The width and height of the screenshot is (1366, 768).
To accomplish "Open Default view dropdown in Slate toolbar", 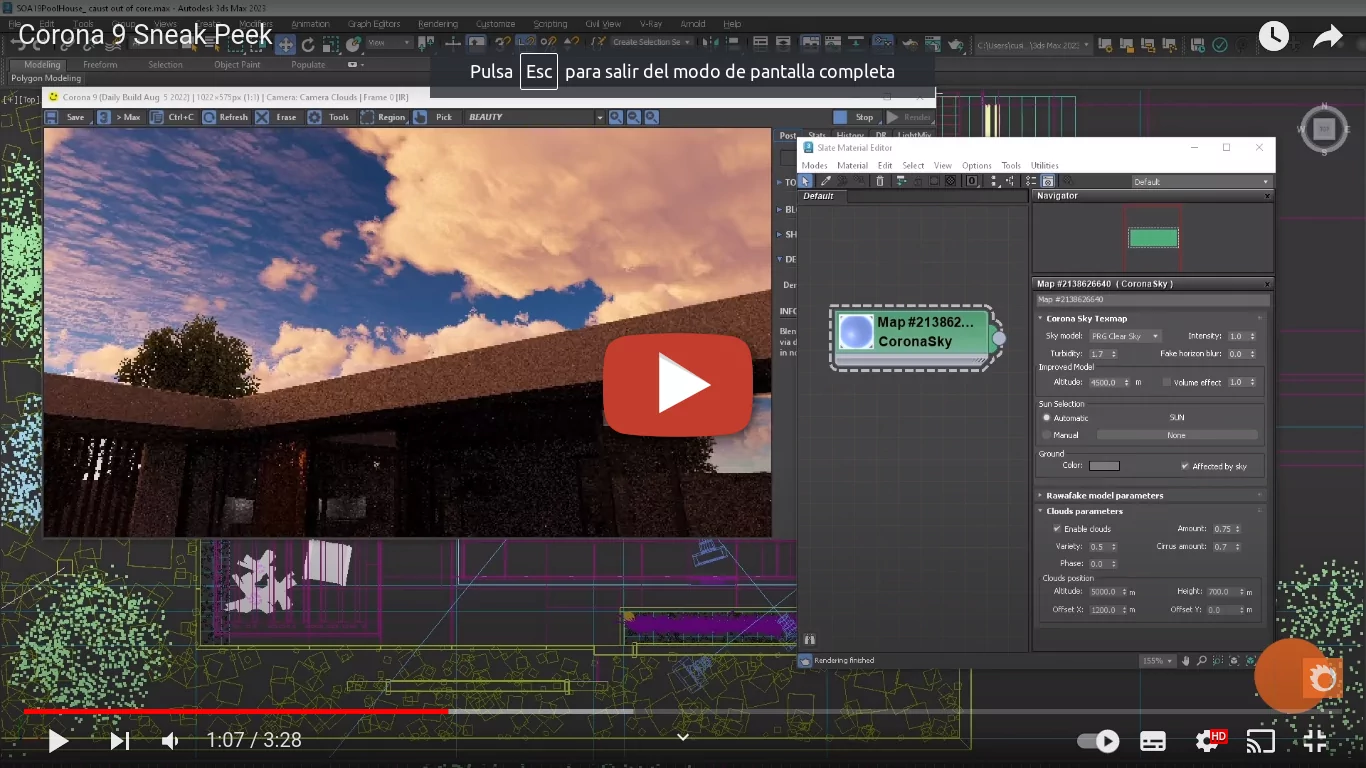I will 1201,182.
